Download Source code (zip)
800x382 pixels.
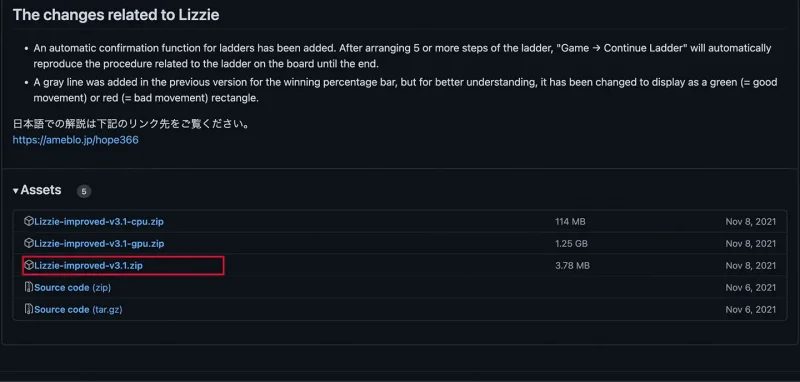pos(72,287)
